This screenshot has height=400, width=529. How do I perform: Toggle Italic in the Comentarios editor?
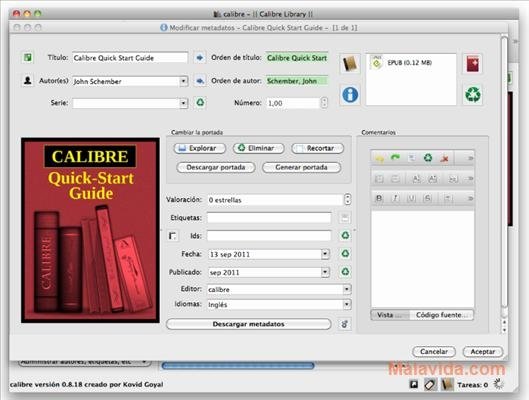tap(395, 198)
